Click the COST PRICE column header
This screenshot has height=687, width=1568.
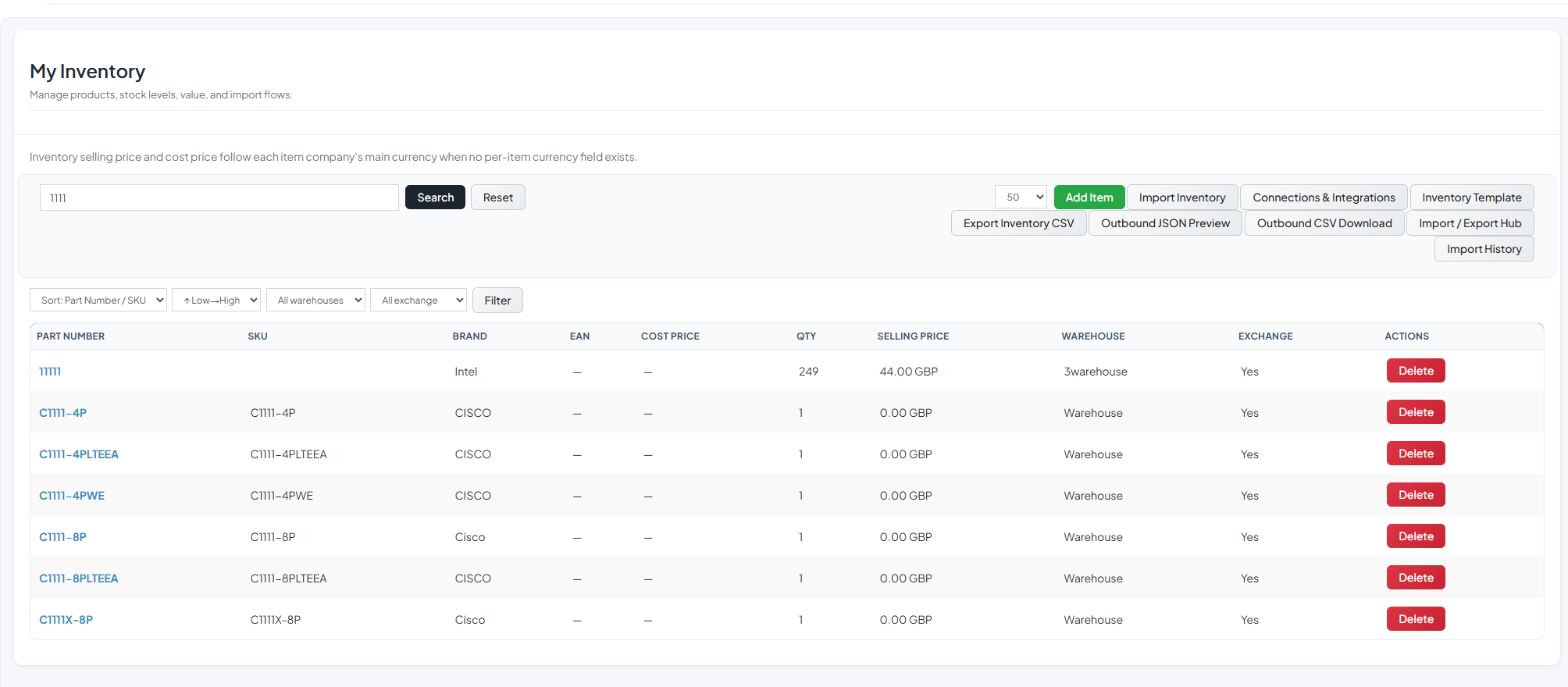point(670,336)
